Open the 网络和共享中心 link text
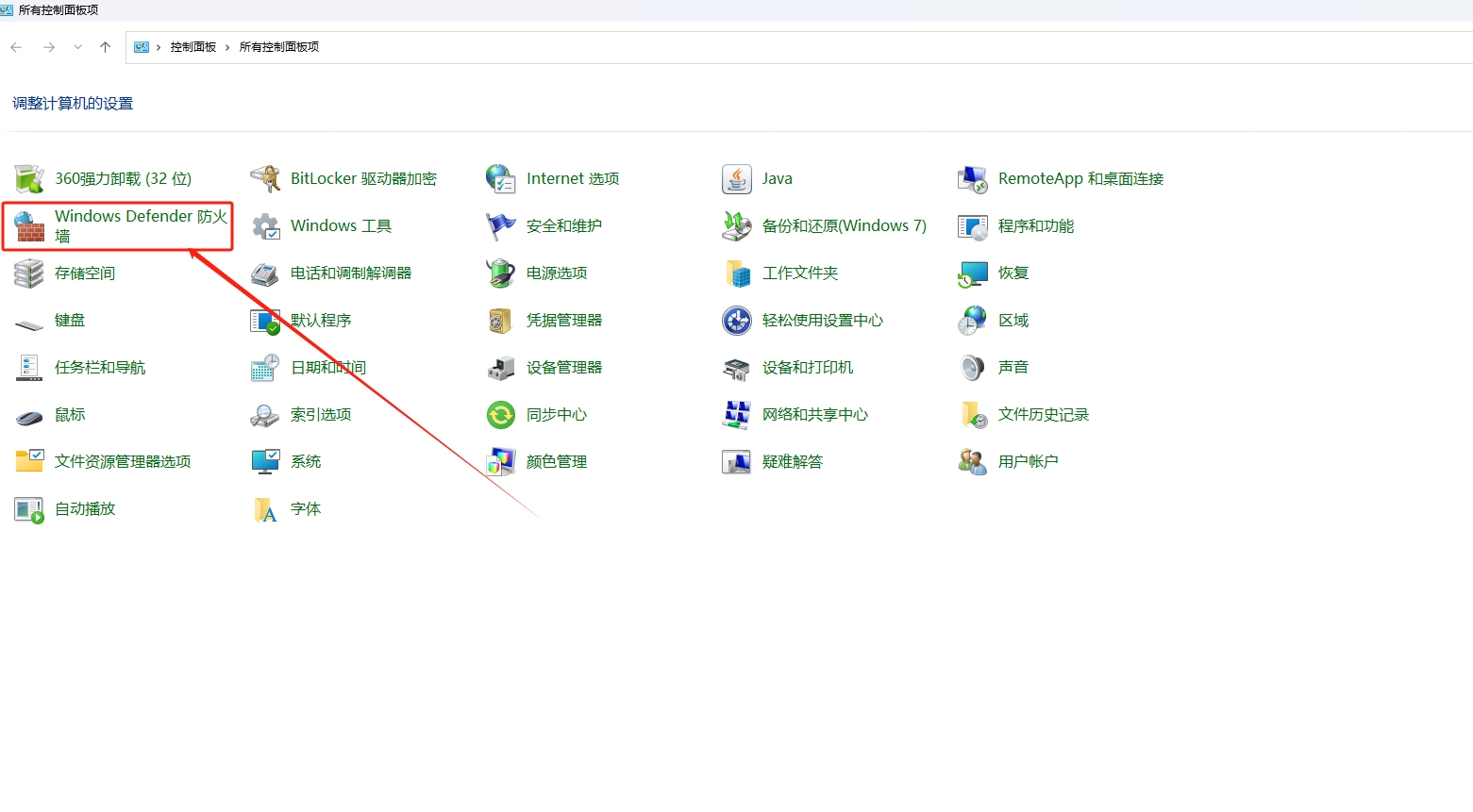Image resolution: width=1473 pixels, height=812 pixels. coord(815,415)
